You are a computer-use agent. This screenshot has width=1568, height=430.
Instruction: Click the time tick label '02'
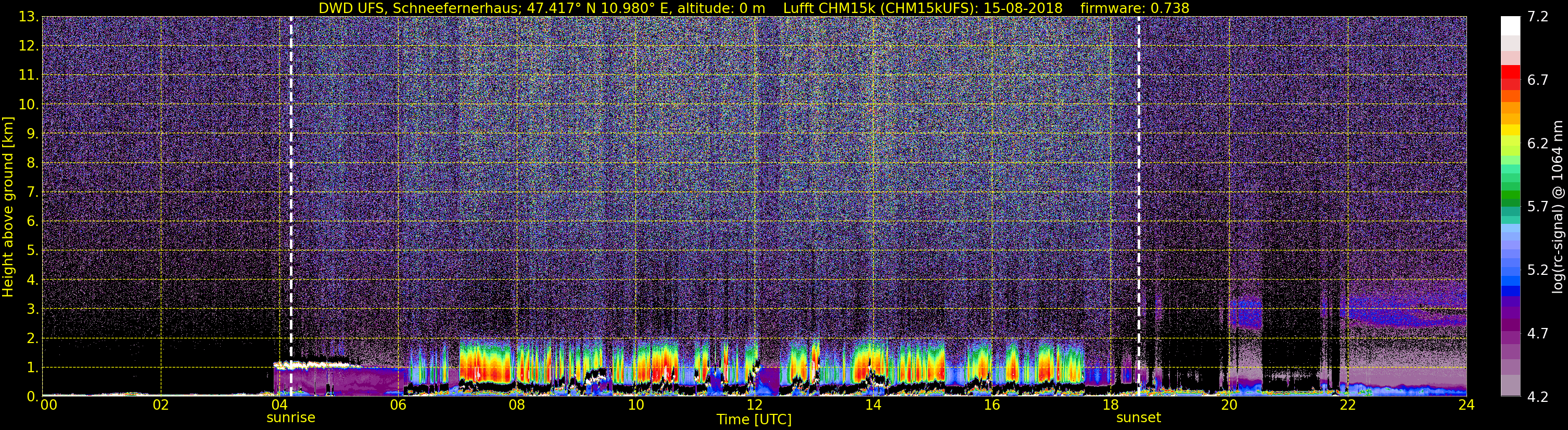(161, 405)
